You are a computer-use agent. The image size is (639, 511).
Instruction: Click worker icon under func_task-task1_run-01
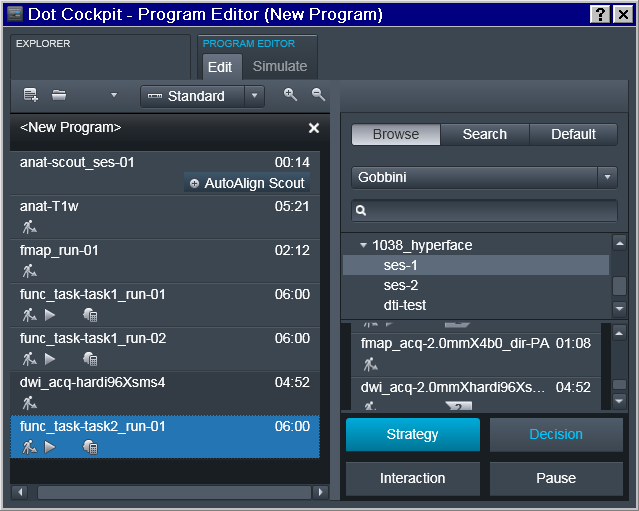[x=29, y=315]
